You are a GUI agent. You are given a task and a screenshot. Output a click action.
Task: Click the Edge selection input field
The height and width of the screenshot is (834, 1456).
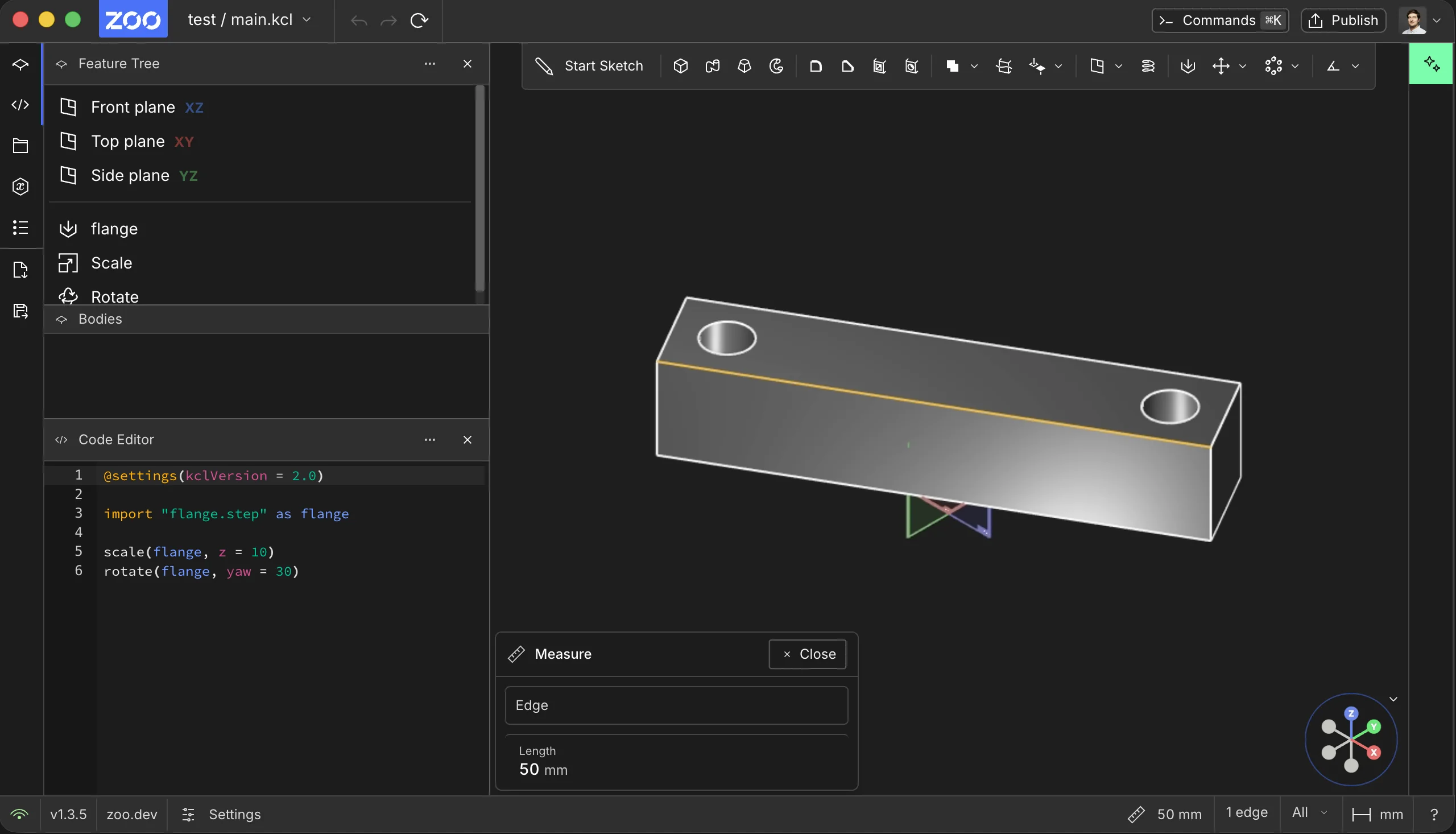[x=676, y=705]
